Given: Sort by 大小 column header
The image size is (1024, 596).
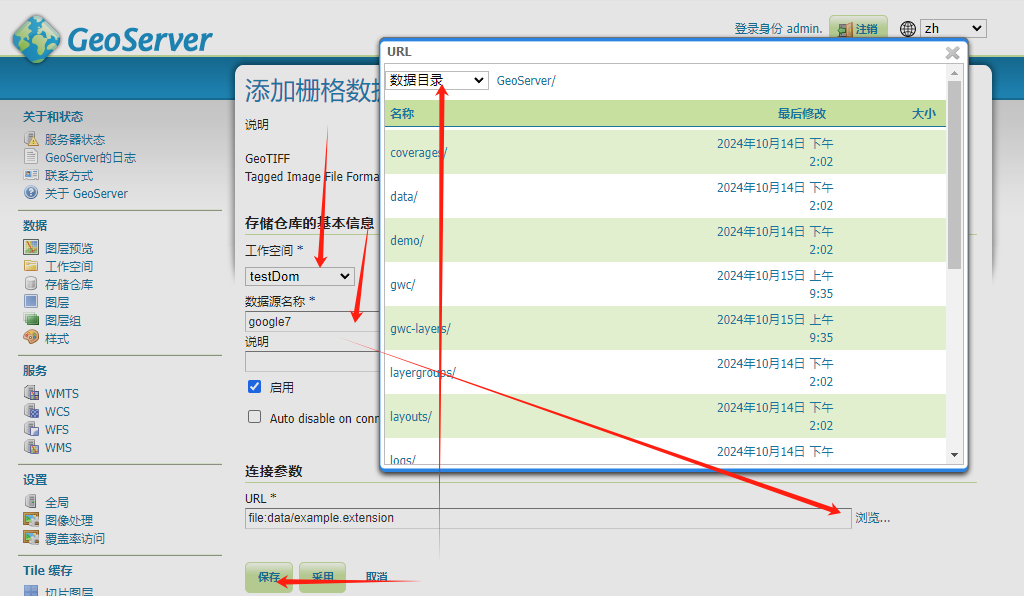Looking at the screenshot, I should (923, 114).
